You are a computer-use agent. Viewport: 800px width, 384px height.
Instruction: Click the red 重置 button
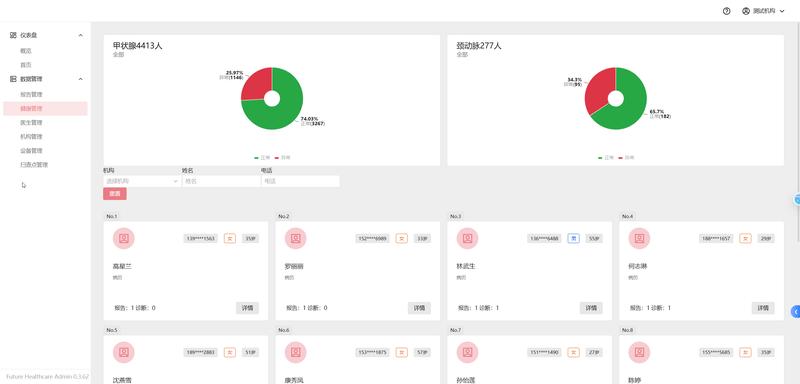pyautogui.click(x=115, y=194)
